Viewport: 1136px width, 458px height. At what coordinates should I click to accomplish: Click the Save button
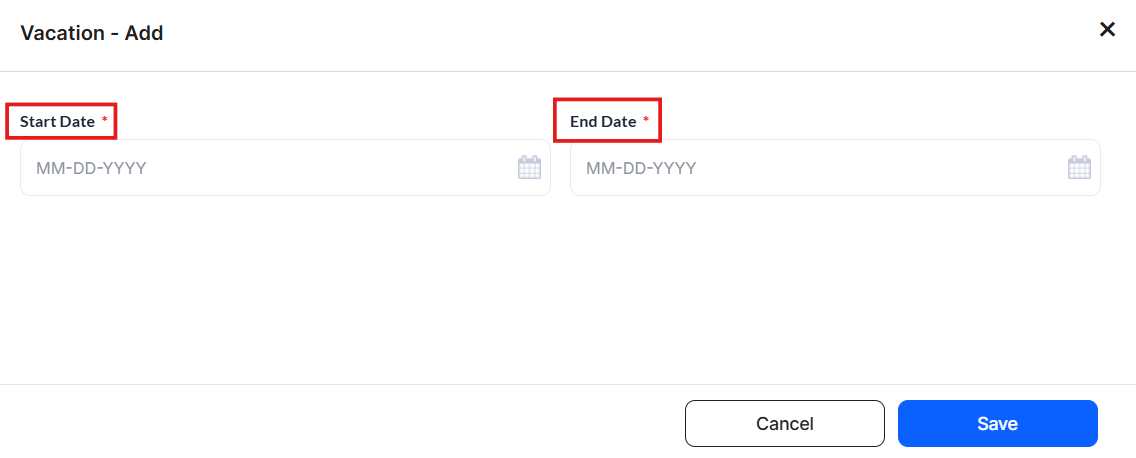[x=998, y=423]
